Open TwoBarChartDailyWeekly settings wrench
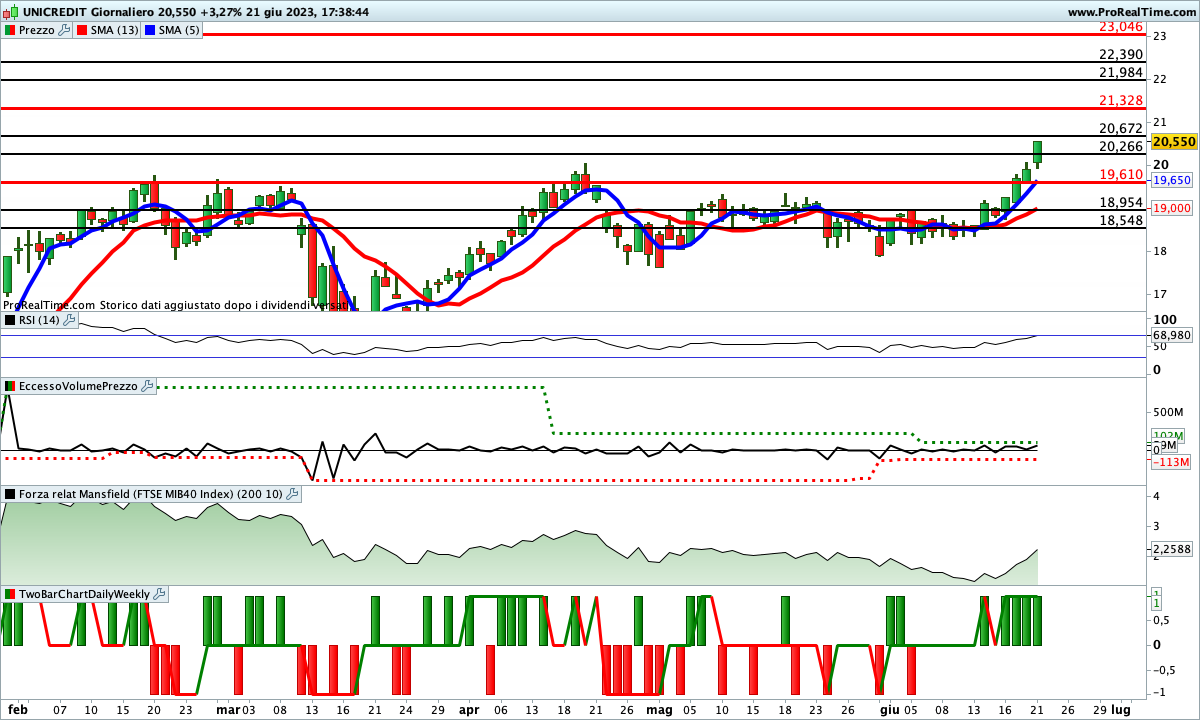This screenshot has height=720, width=1200. point(160,594)
